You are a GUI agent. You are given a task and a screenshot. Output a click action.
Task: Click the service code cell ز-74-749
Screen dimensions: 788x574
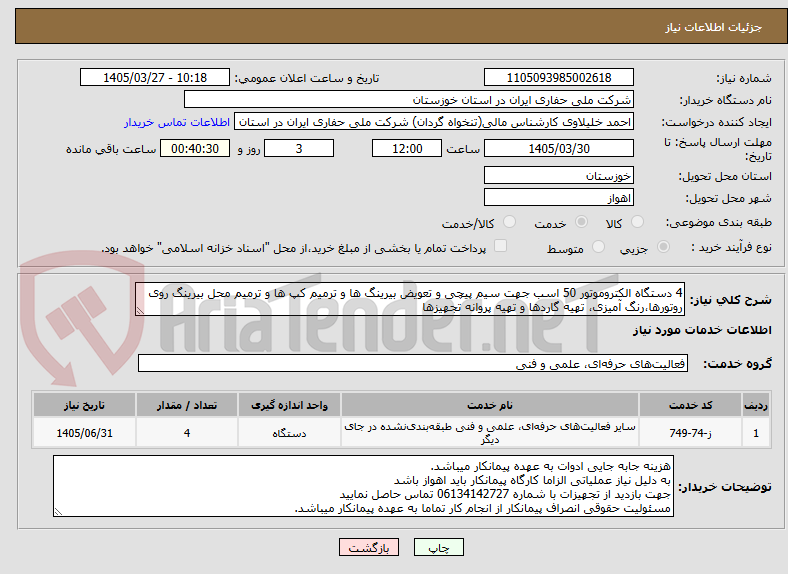(691, 433)
